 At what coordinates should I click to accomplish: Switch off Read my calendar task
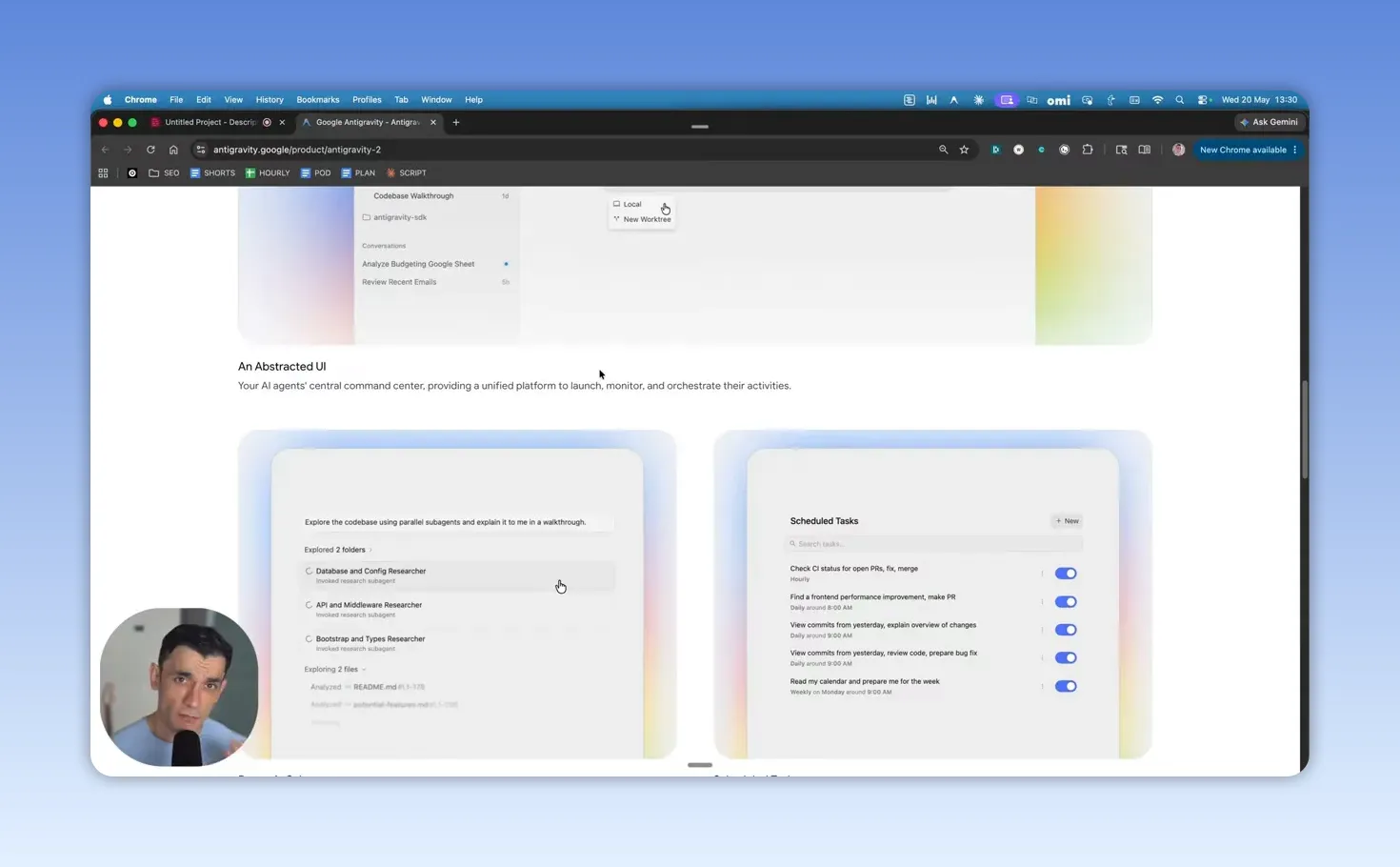click(x=1066, y=686)
